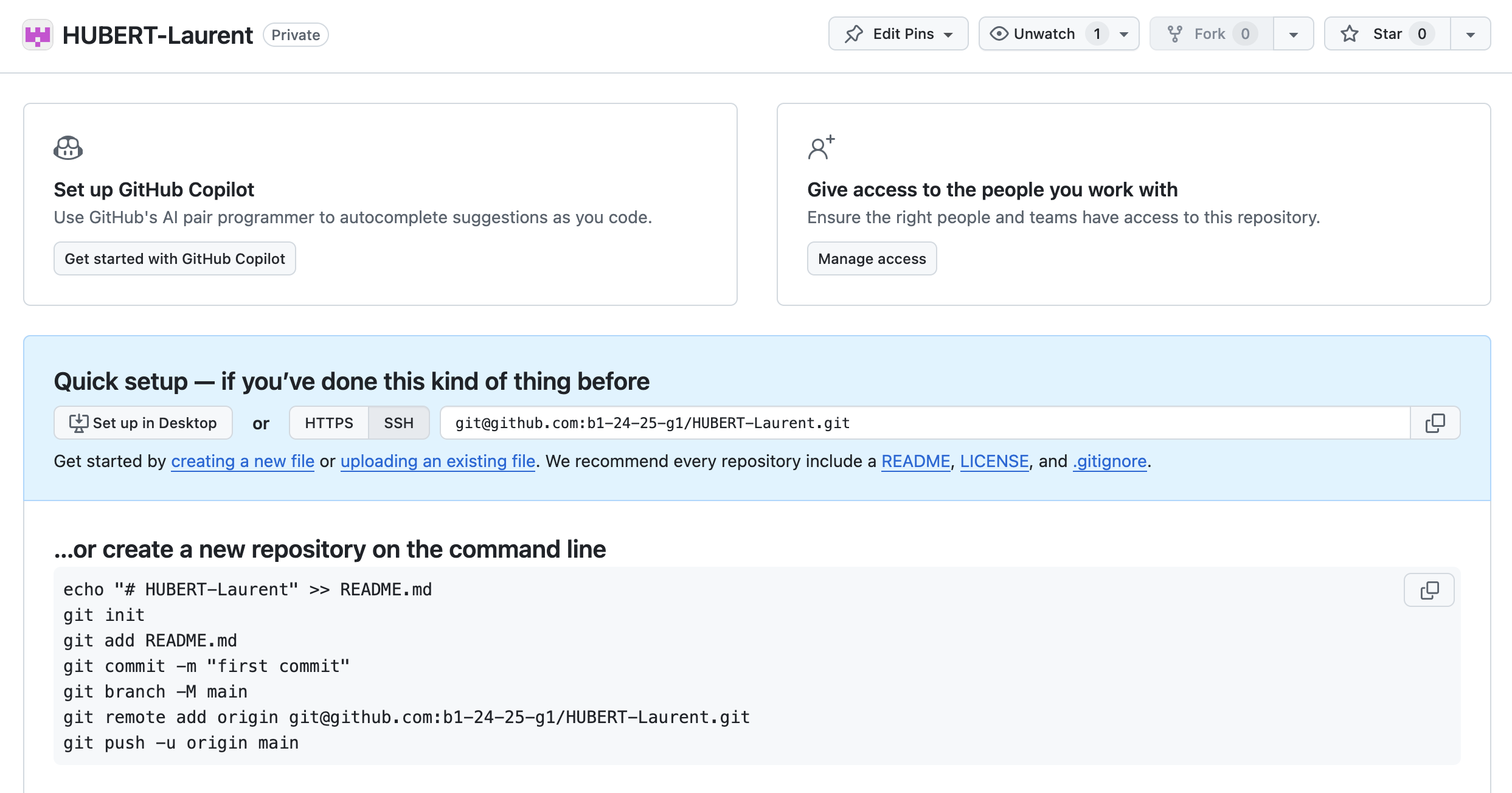Click the GitHub Copilot icon
Viewport: 1512px width, 793px height.
(x=68, y=148)
